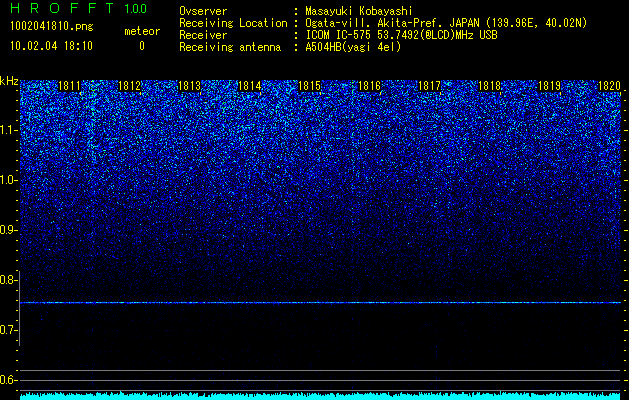Viewport: 629px width, 400px height.
Task: Click the 'Receiving Location' label
Action: [x=233, y=23]
